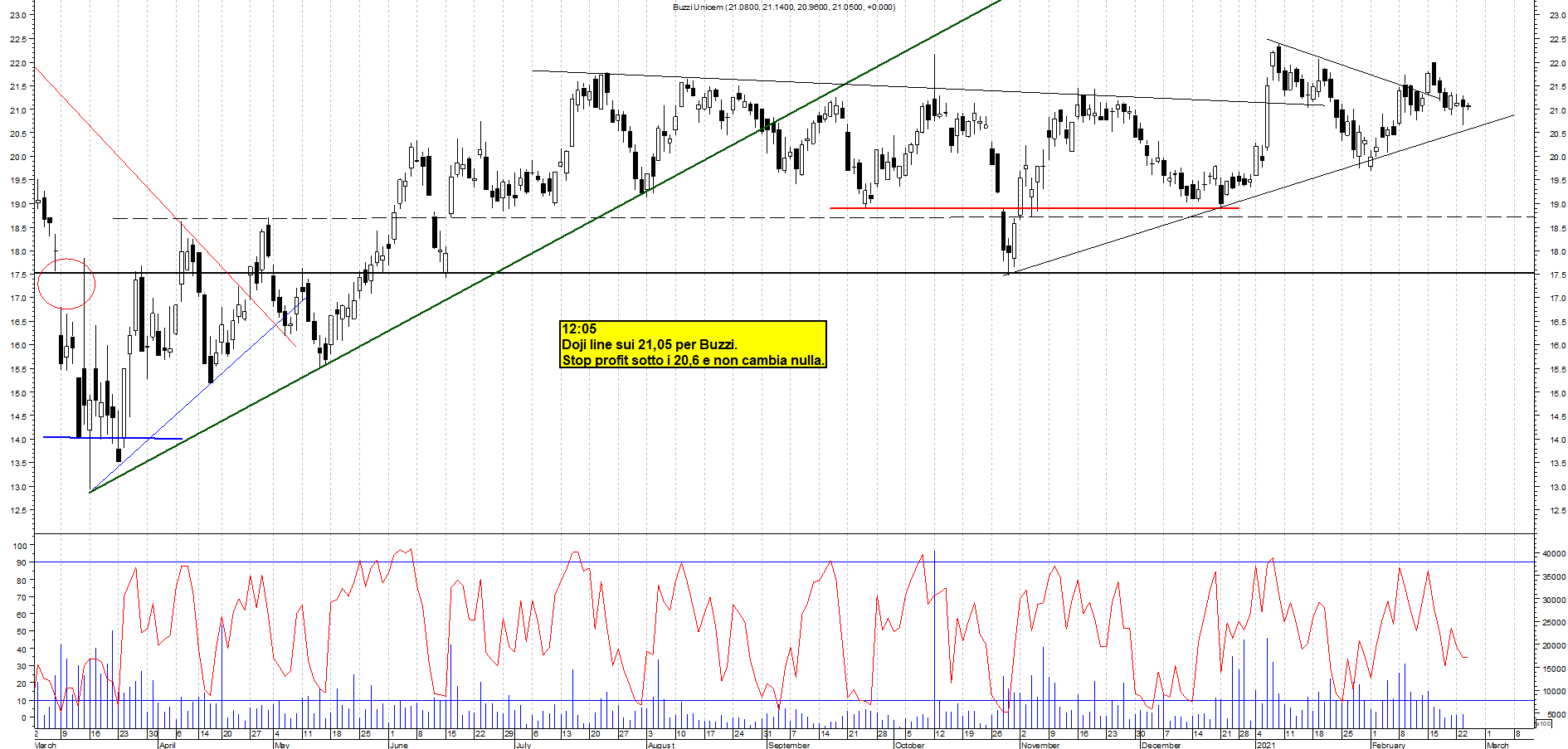Click the April month label
Viewport: 1568px width, 749px height.
[167, 745]
